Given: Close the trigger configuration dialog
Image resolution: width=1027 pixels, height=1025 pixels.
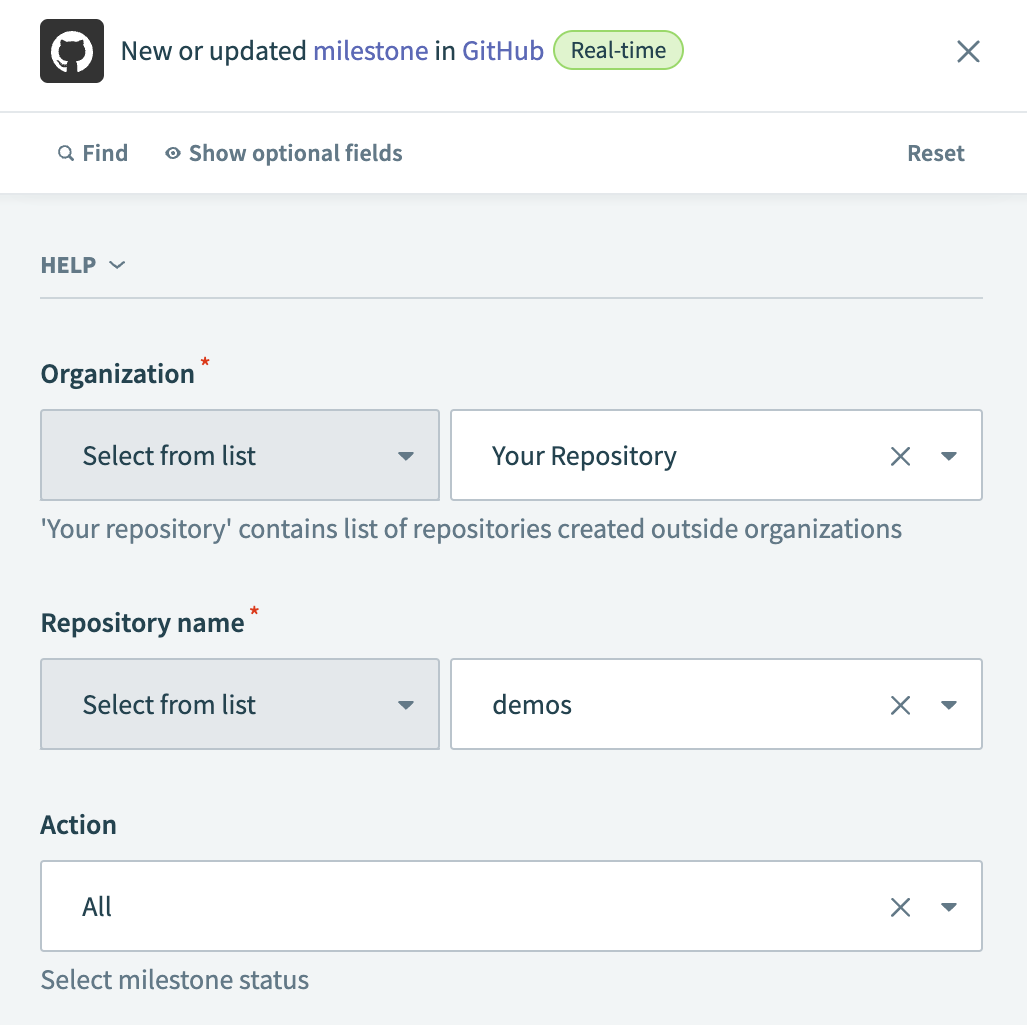Looking at the screenshot, I should (967, 51).
